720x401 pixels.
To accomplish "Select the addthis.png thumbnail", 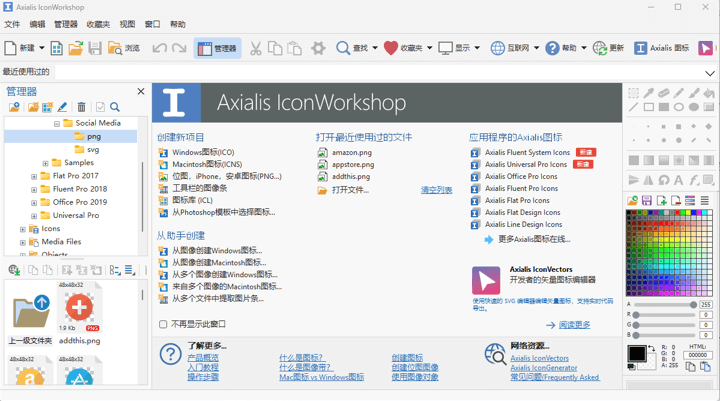I will click(79, 312).
